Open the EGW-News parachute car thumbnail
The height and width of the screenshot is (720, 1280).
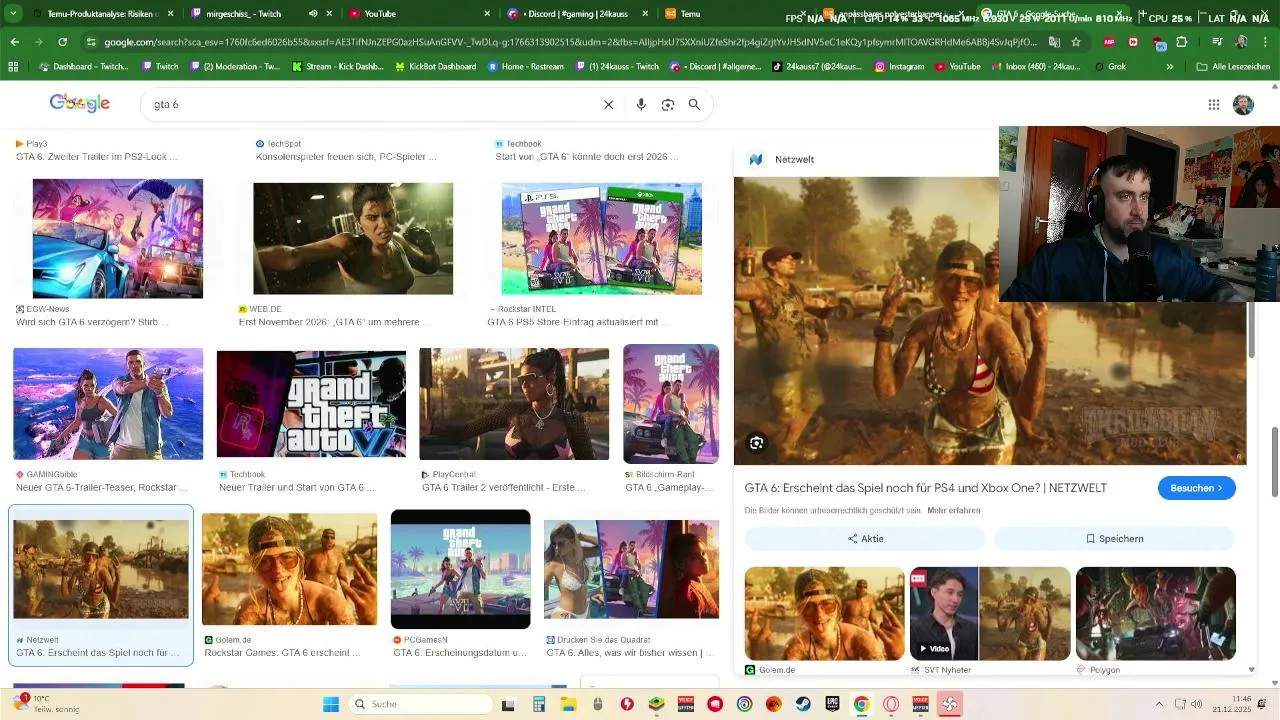tap(118, 239)
